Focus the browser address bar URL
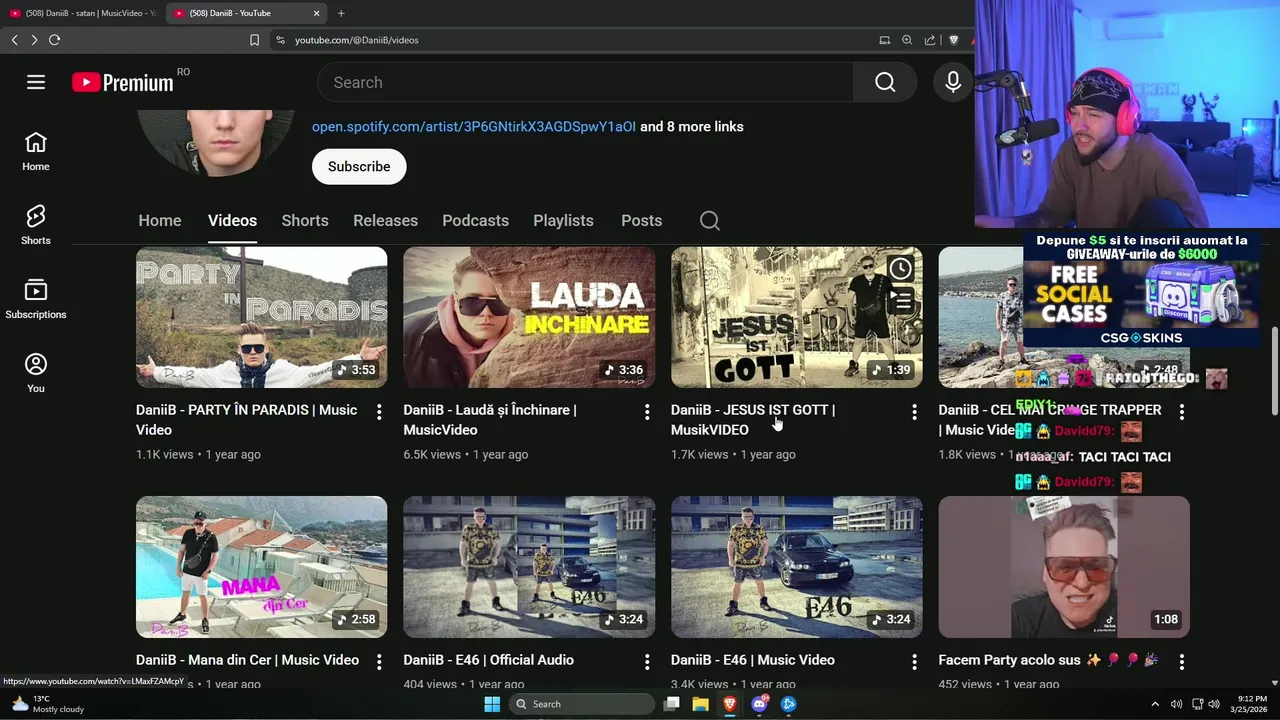This screenshot has width=1280, height=720. click(x=357, y=40)
